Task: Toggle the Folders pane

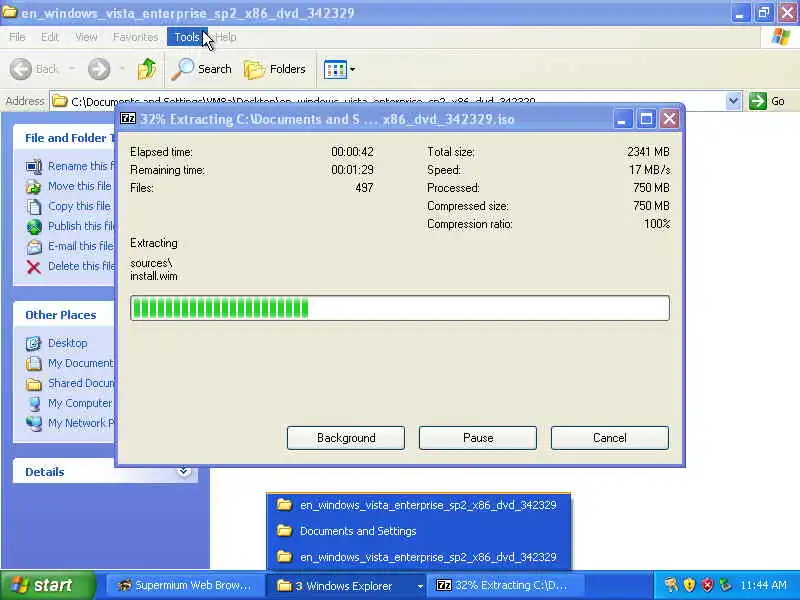Action: pos(275,69)
